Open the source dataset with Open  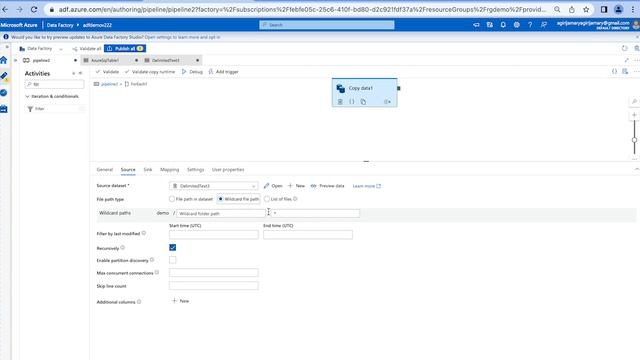[x=273, y=186]
